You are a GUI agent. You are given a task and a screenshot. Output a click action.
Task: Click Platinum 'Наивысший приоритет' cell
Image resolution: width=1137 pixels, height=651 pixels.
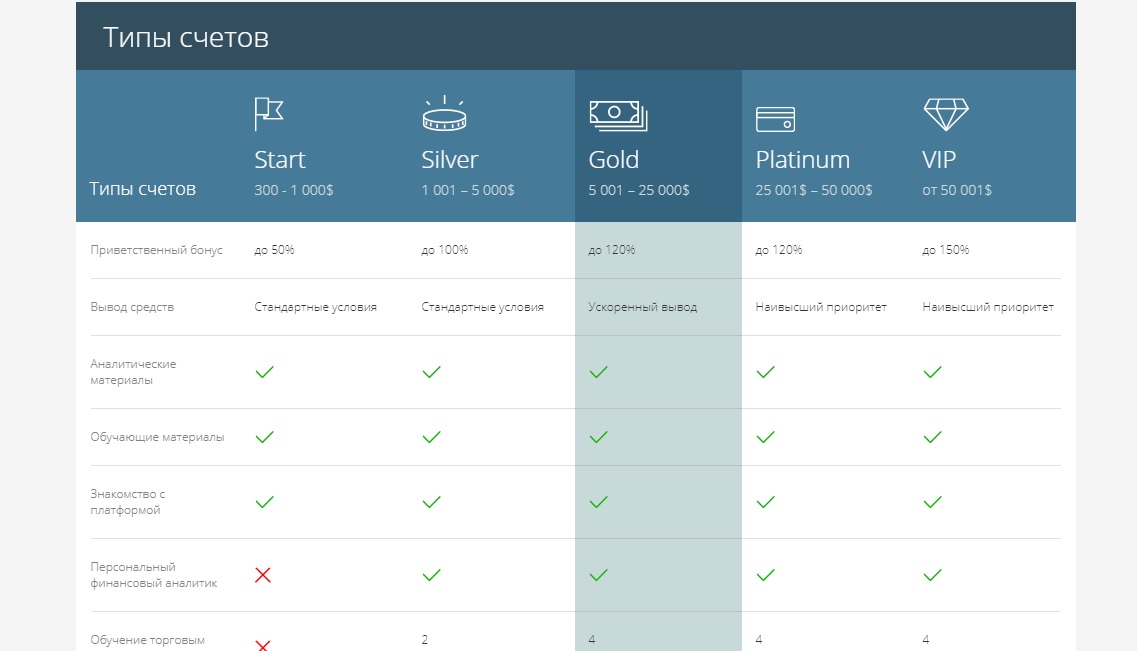(x=821, y=307)
